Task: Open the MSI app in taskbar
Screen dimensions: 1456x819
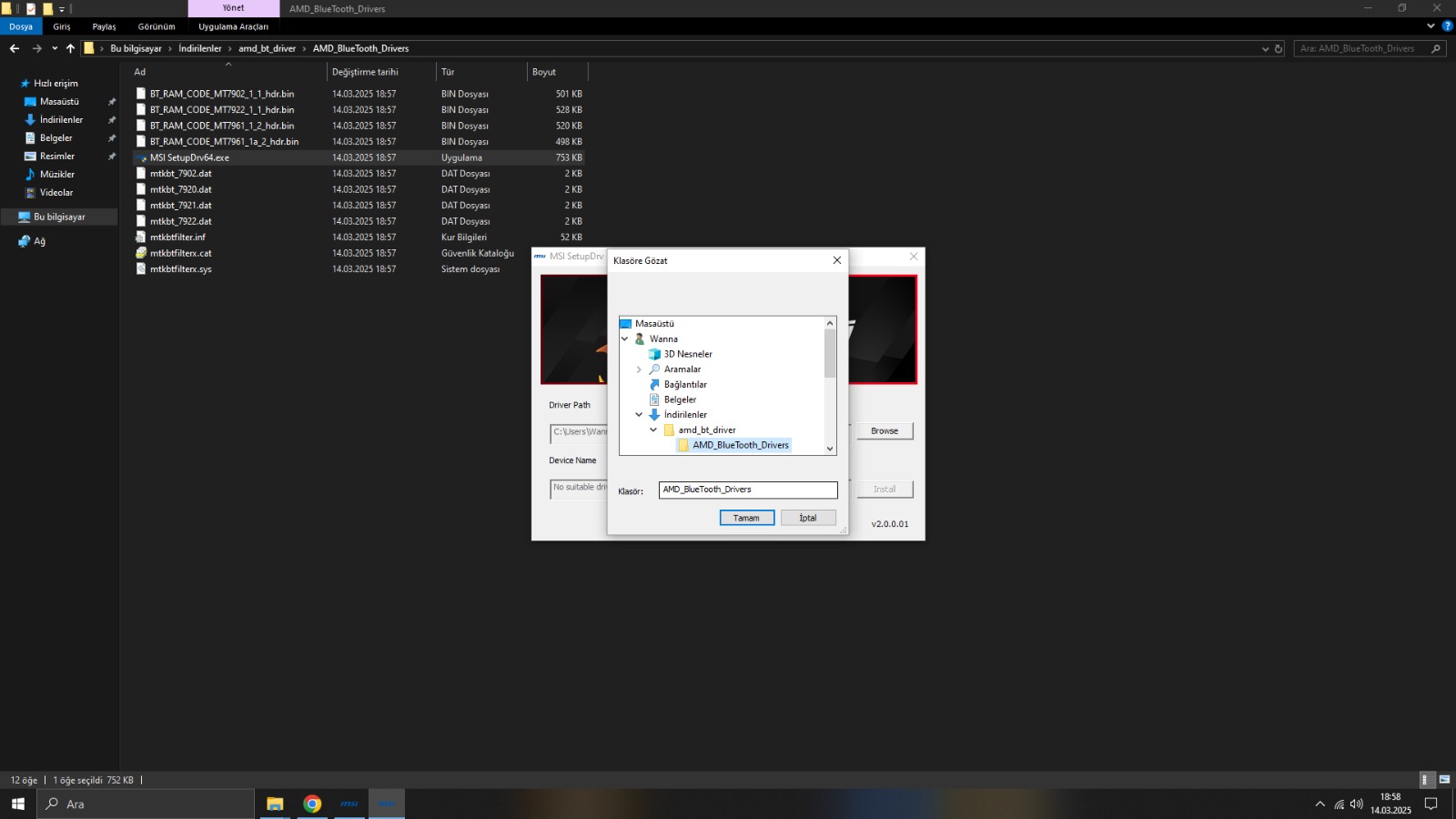Action: tap(349, 804)
